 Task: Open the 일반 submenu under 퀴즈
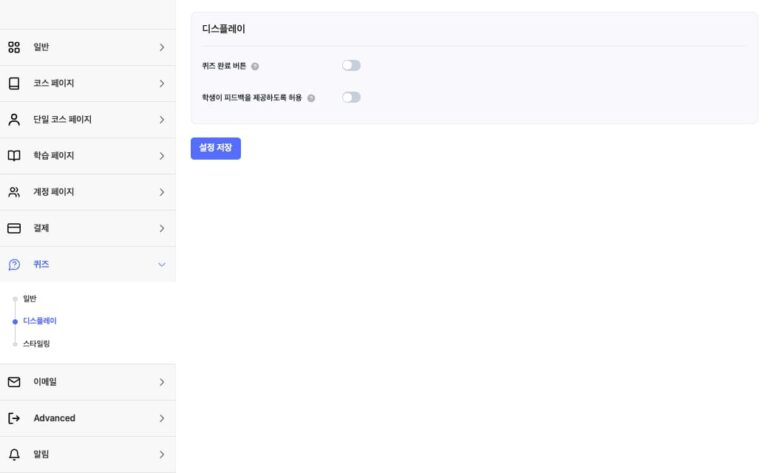(29, 298)
